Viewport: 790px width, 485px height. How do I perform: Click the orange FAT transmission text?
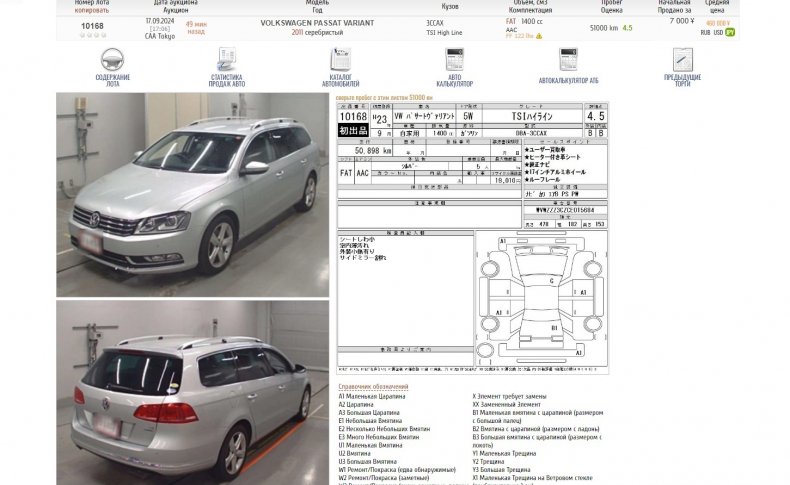tap(511, 22)
